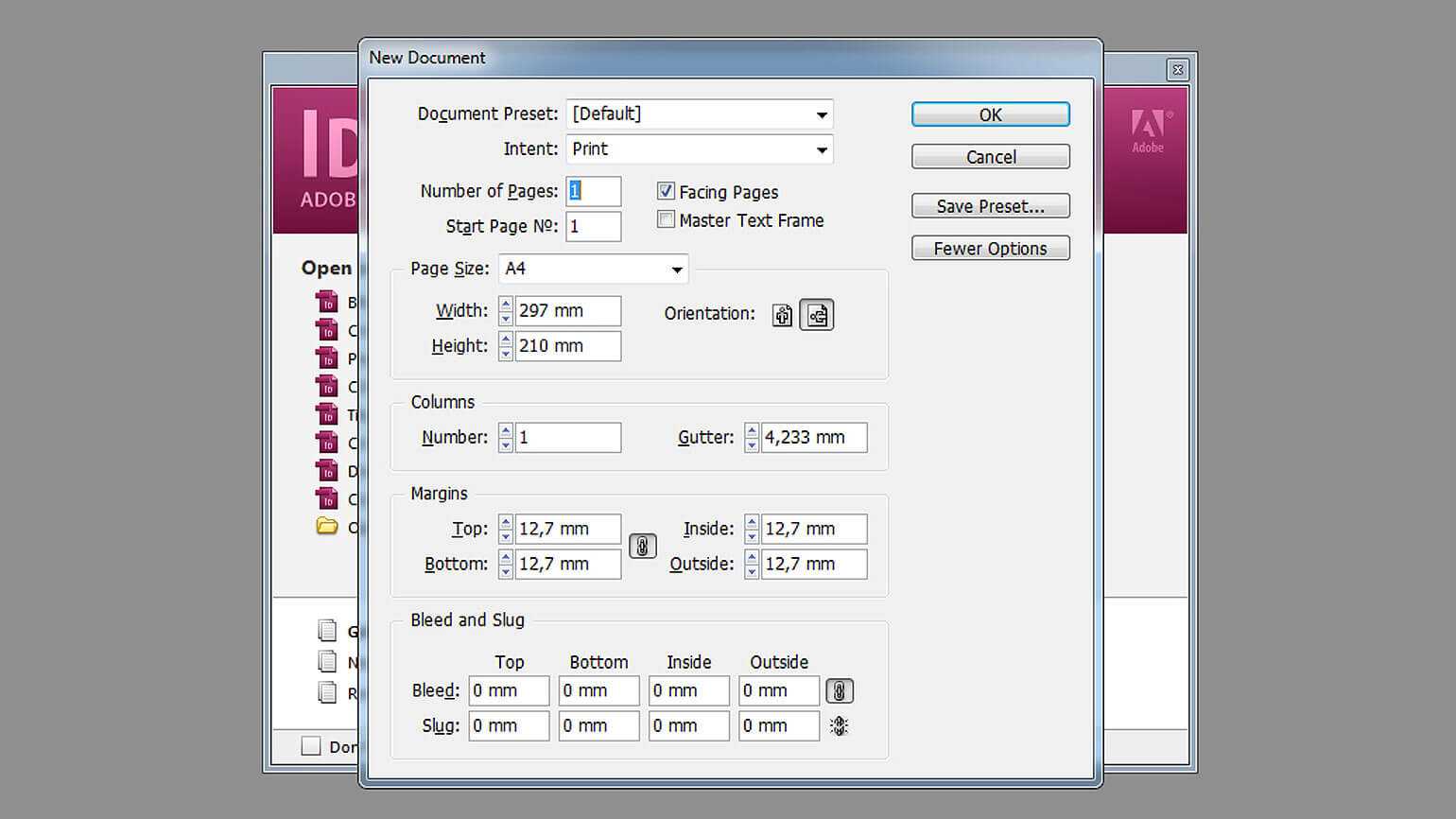Tick the checkbox at the welcome screen bottom
Viewport: 1456px width, 819px height.
tap(311, 746)
